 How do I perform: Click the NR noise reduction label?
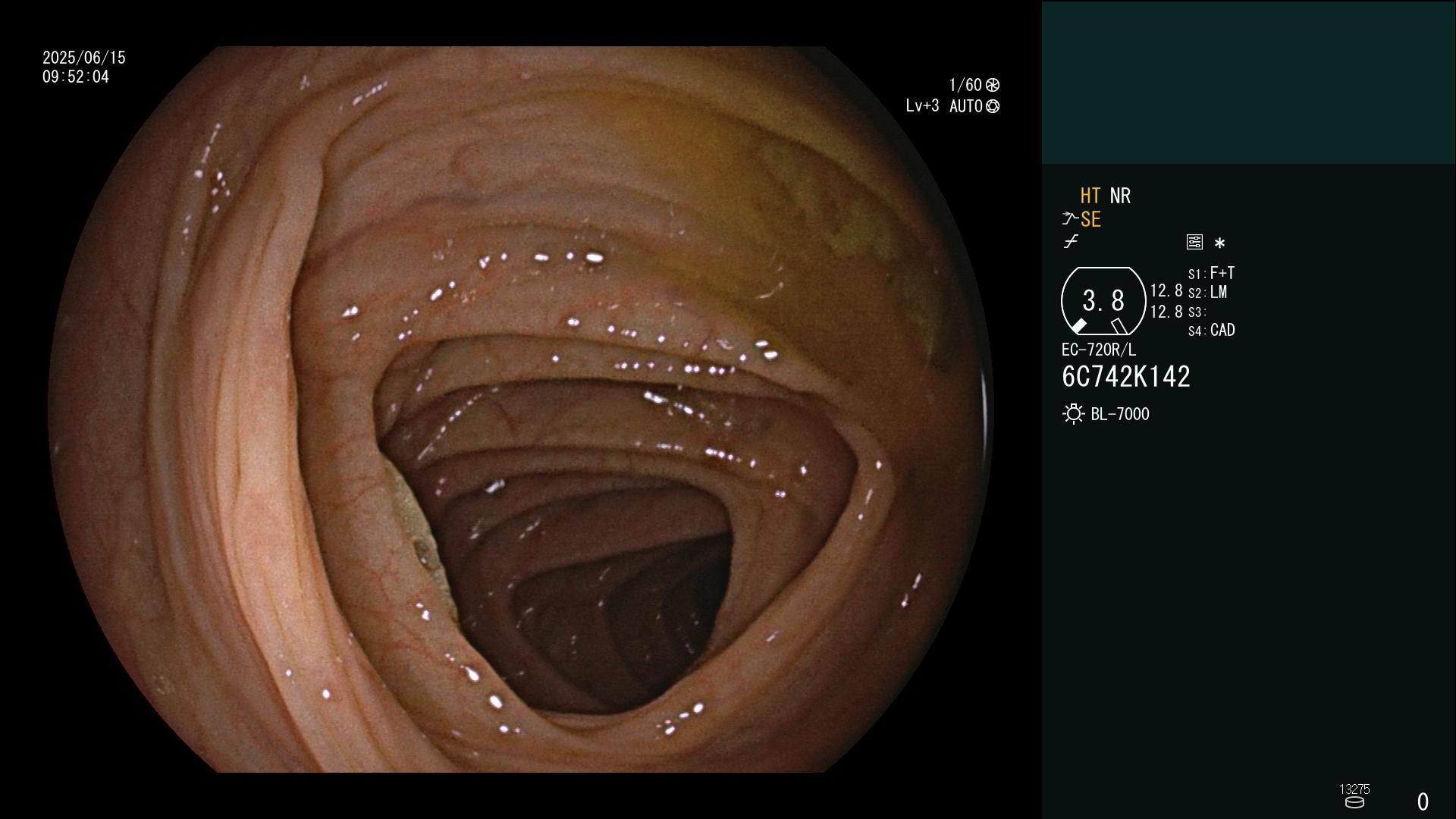click(x=1120, y=196)
